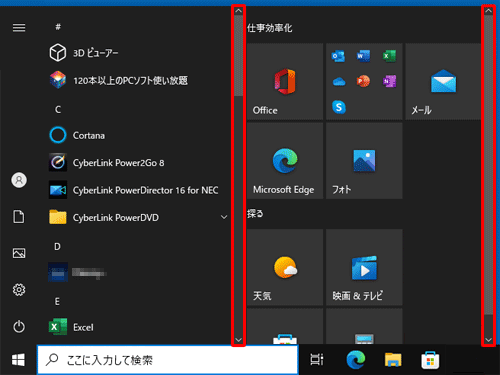Select the 仕事効率化 group heading
This screenshot has width=500, height=375.
[x=270, y=28]
